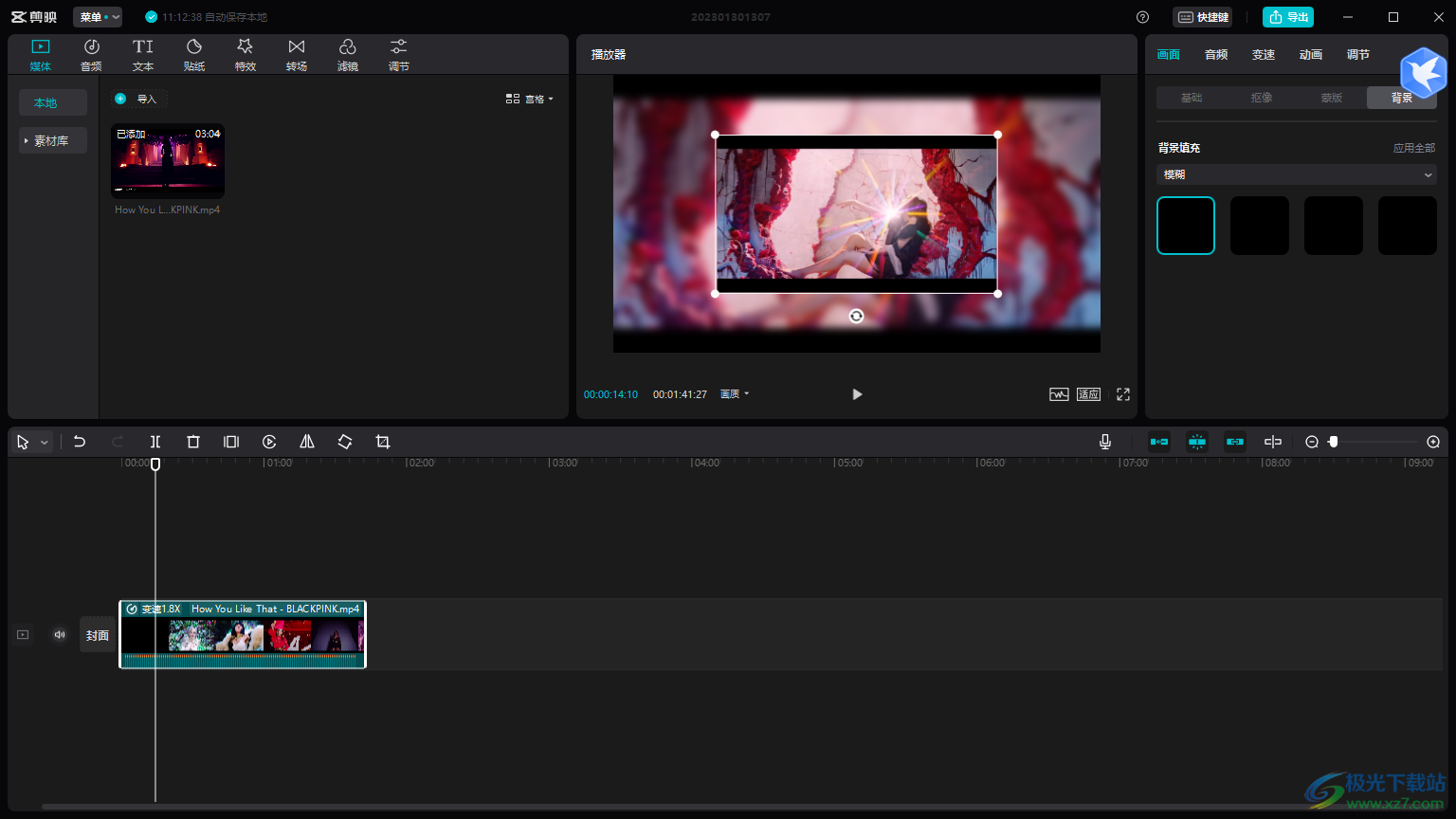This screenshot has width=1456, height=819.
Task: Click the timeline zoom slider handle
Action: (1333, 442)
